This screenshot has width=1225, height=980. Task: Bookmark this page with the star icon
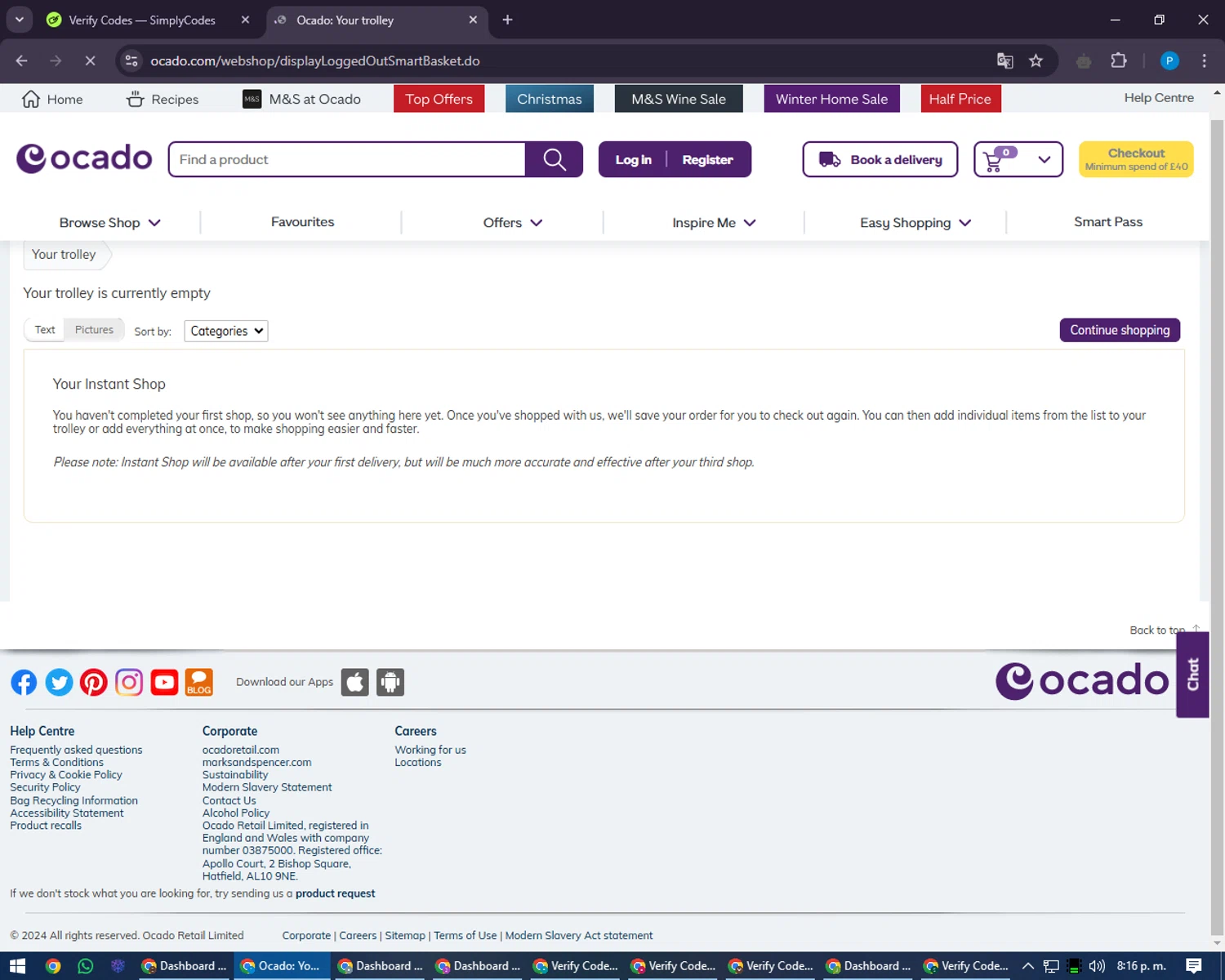1036,60
